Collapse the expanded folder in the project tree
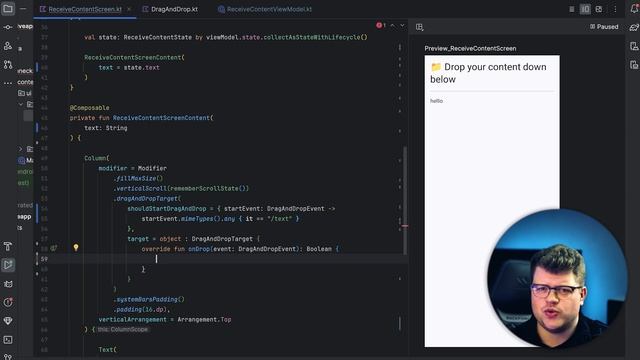 coord(21,104)
